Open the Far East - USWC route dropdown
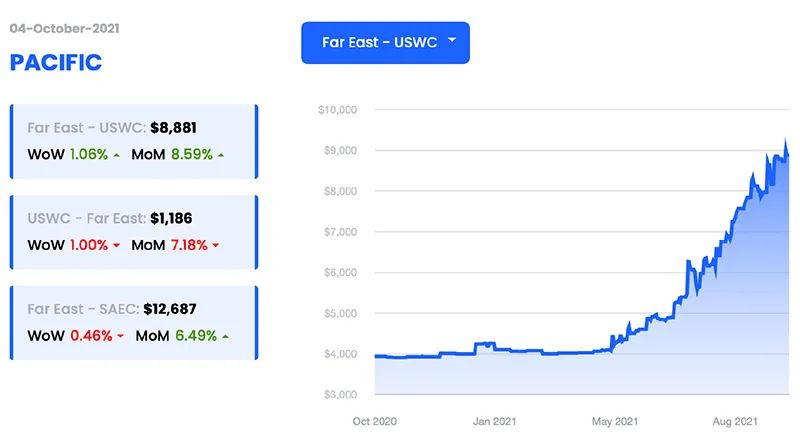 coord(384,43)
